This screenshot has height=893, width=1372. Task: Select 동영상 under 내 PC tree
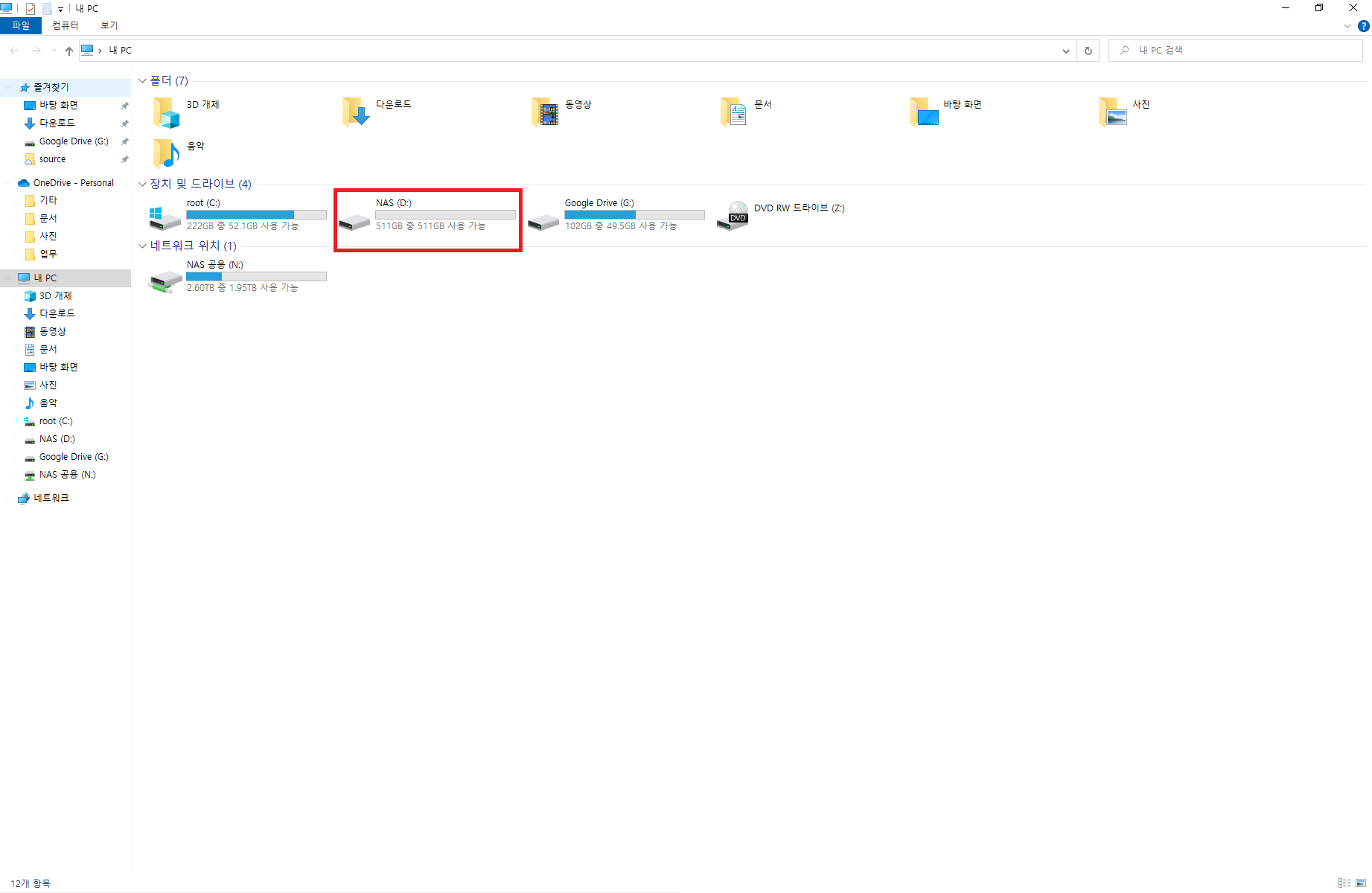[53, 332]
